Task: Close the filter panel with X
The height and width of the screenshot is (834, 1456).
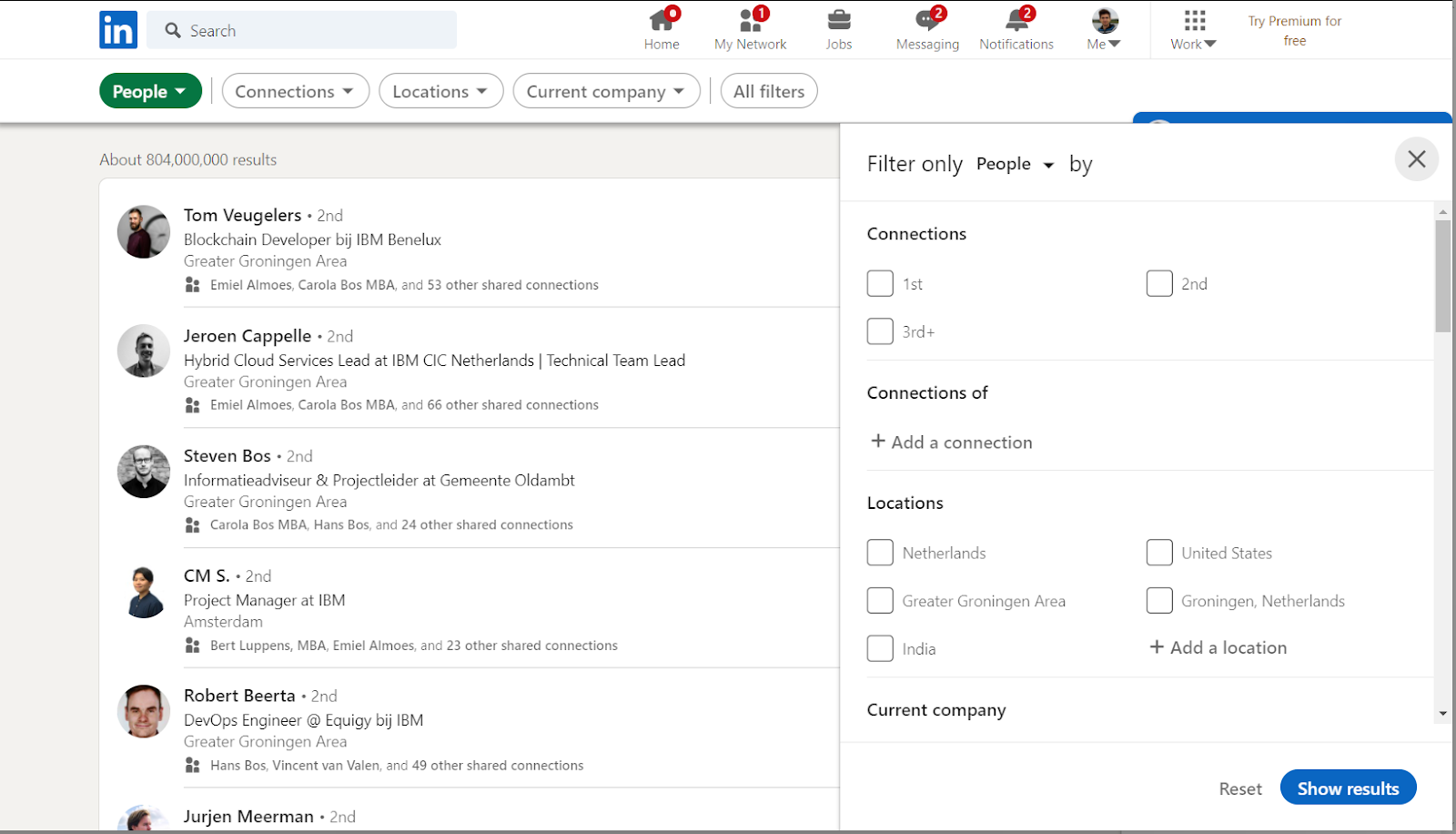Action: coord(1416,159)
